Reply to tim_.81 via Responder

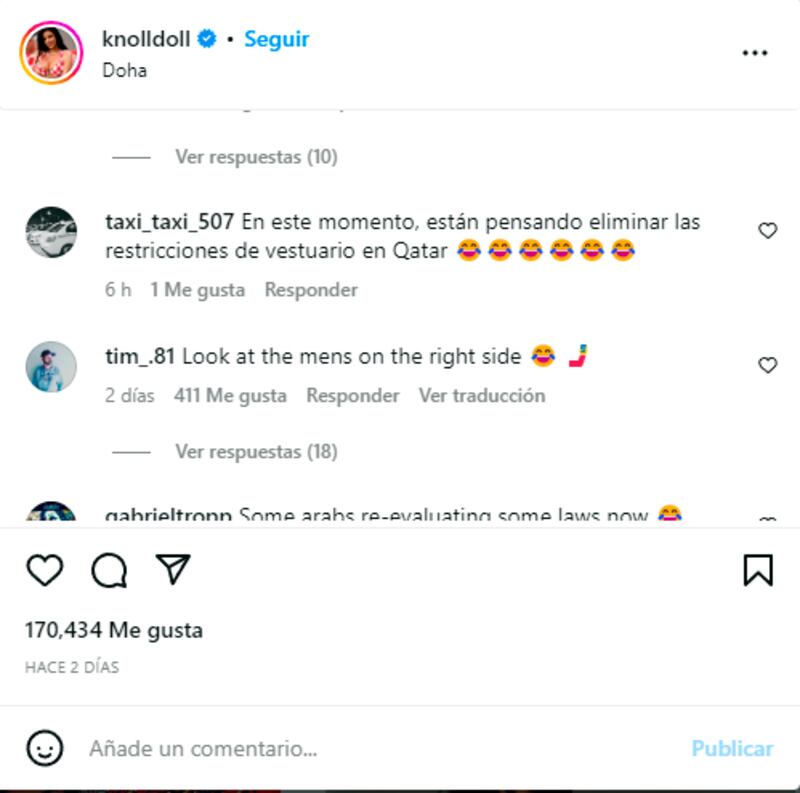[x=353, y=395]
